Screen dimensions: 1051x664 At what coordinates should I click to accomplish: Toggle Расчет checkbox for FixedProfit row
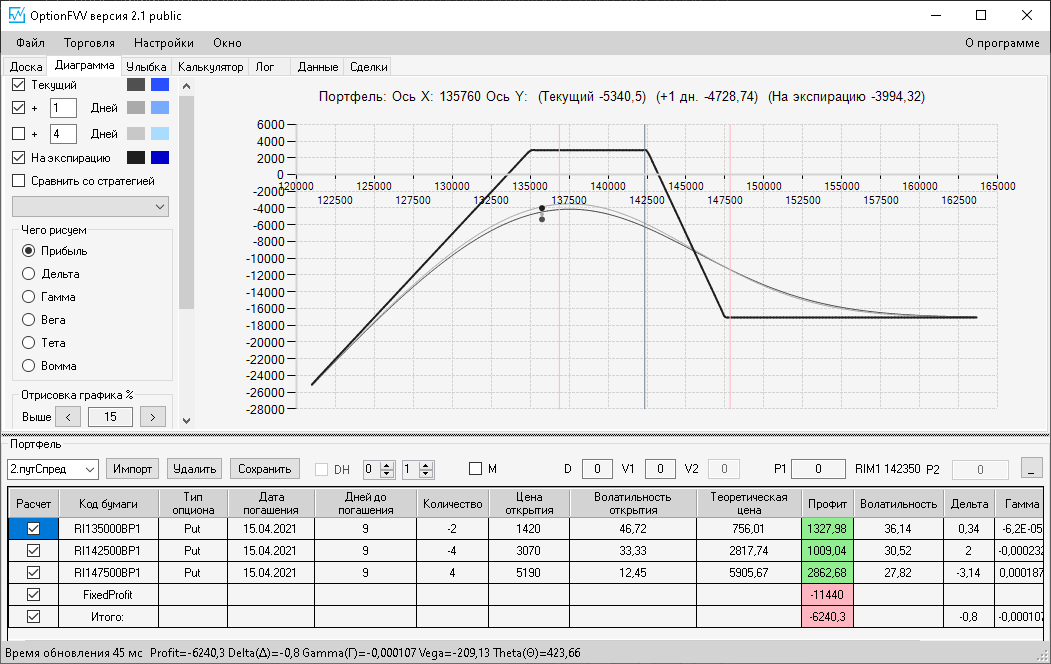[34, 594]
